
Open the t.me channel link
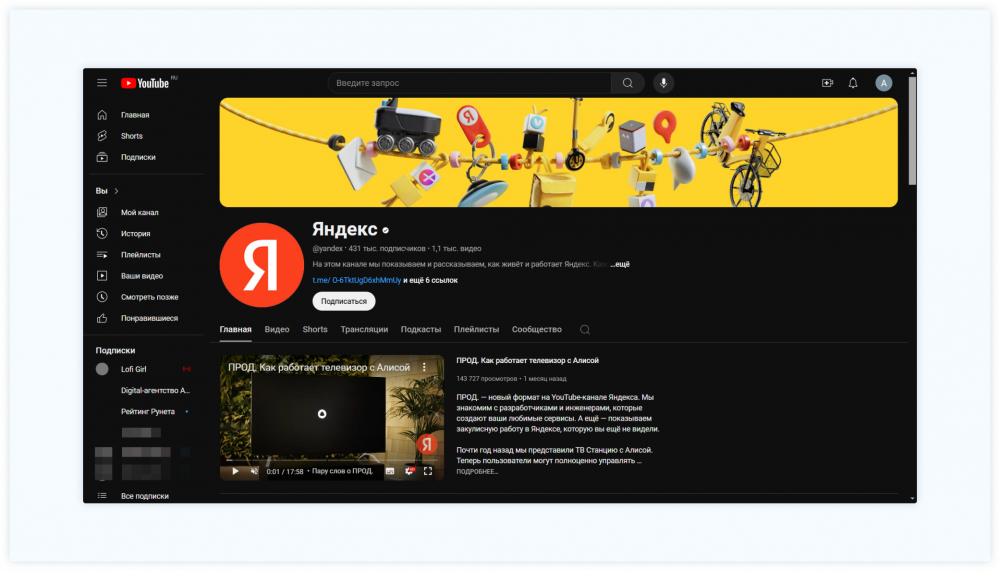[357, 280]
